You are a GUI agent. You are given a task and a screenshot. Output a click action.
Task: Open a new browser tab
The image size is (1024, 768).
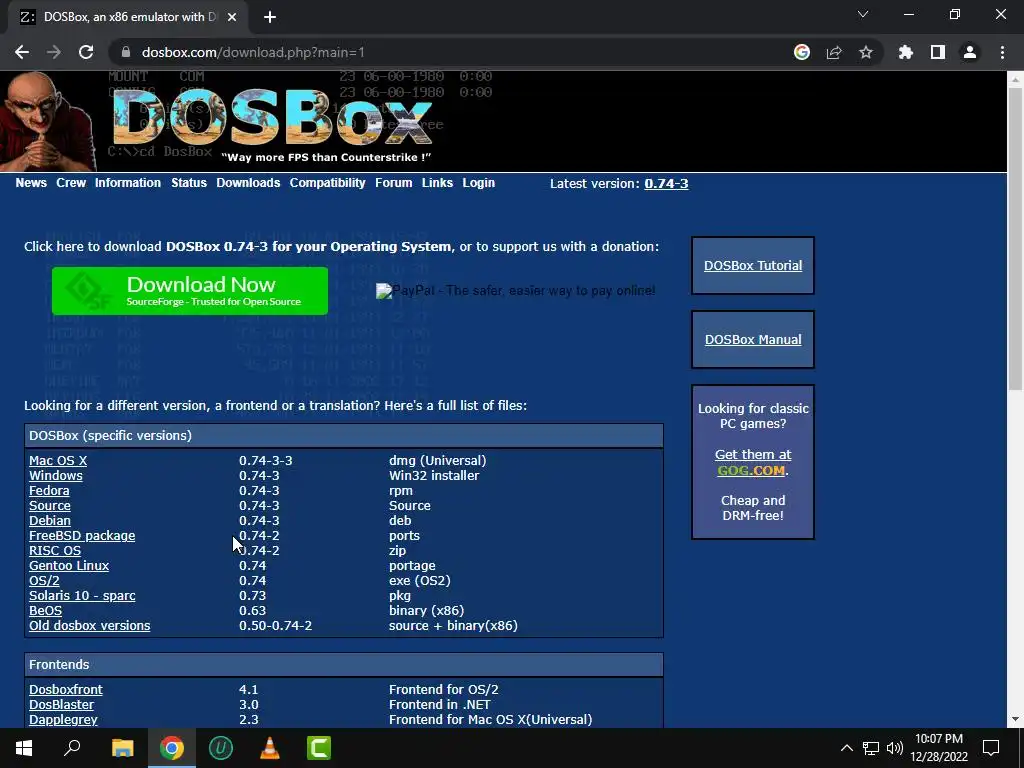click(x=270, y=17)
